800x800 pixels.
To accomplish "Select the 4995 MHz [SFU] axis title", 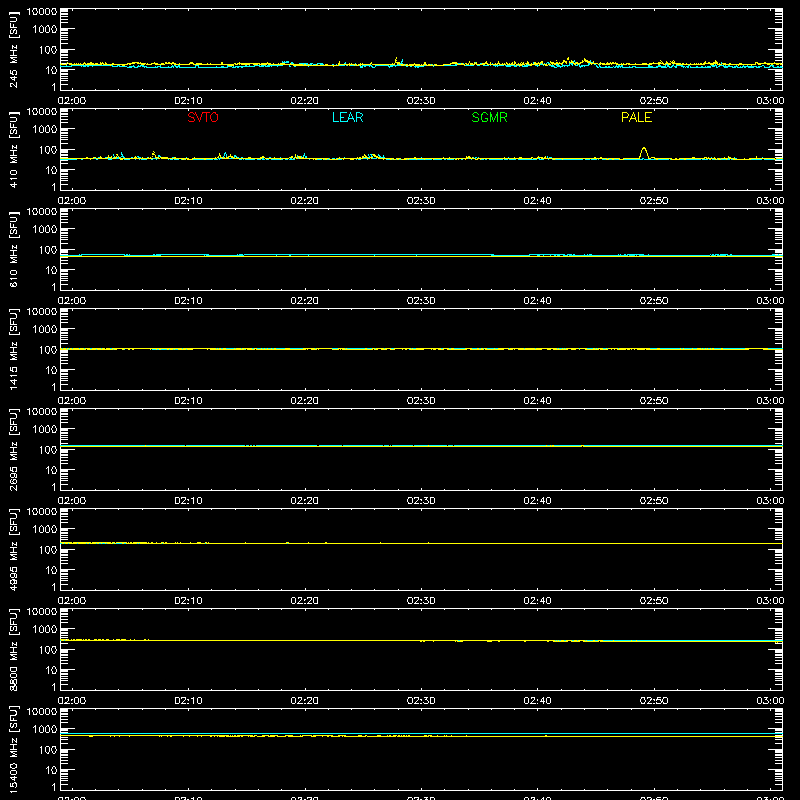I will click(13, 549).
